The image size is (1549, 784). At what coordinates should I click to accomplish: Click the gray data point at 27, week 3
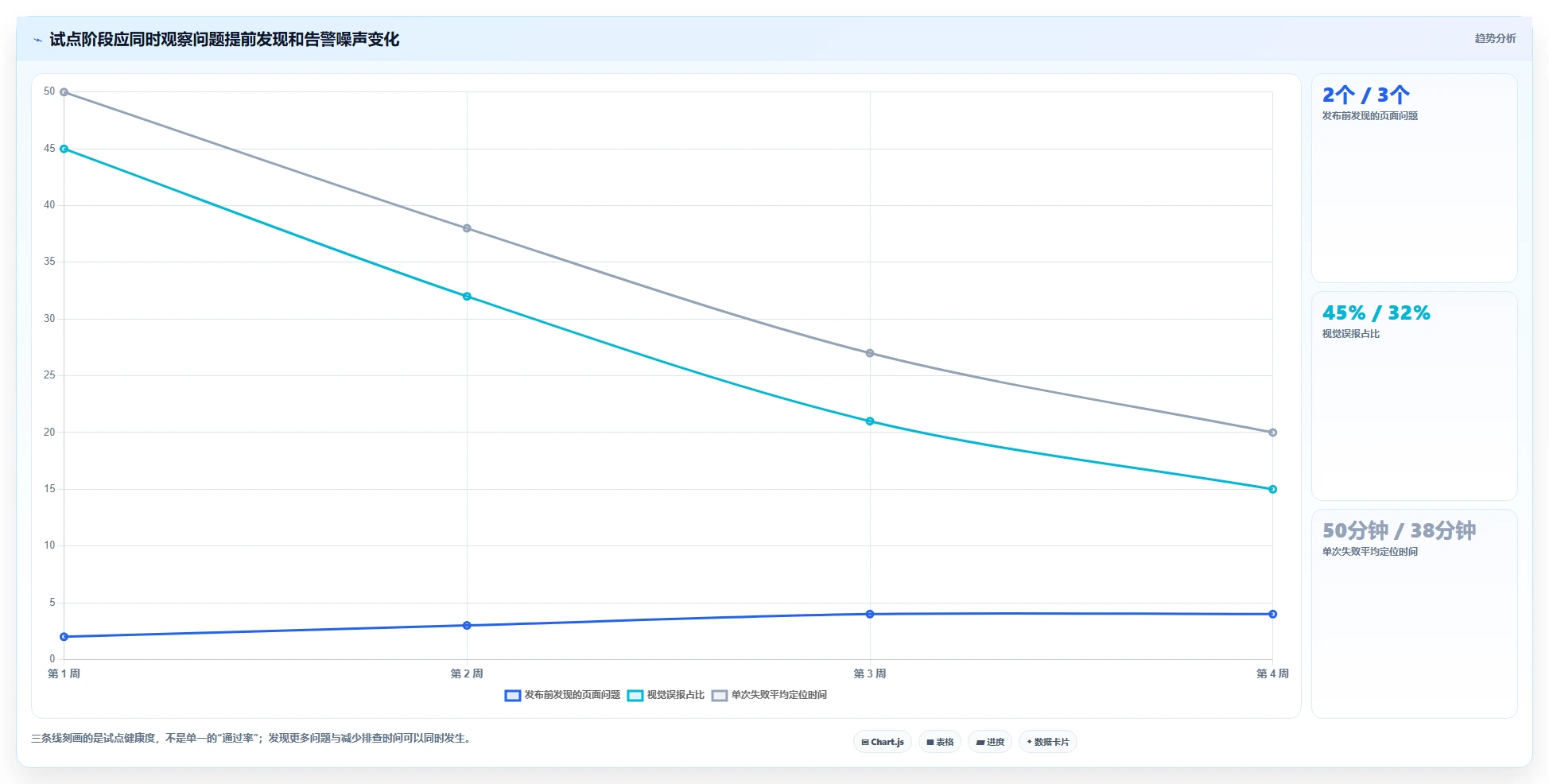click(870, 353)
